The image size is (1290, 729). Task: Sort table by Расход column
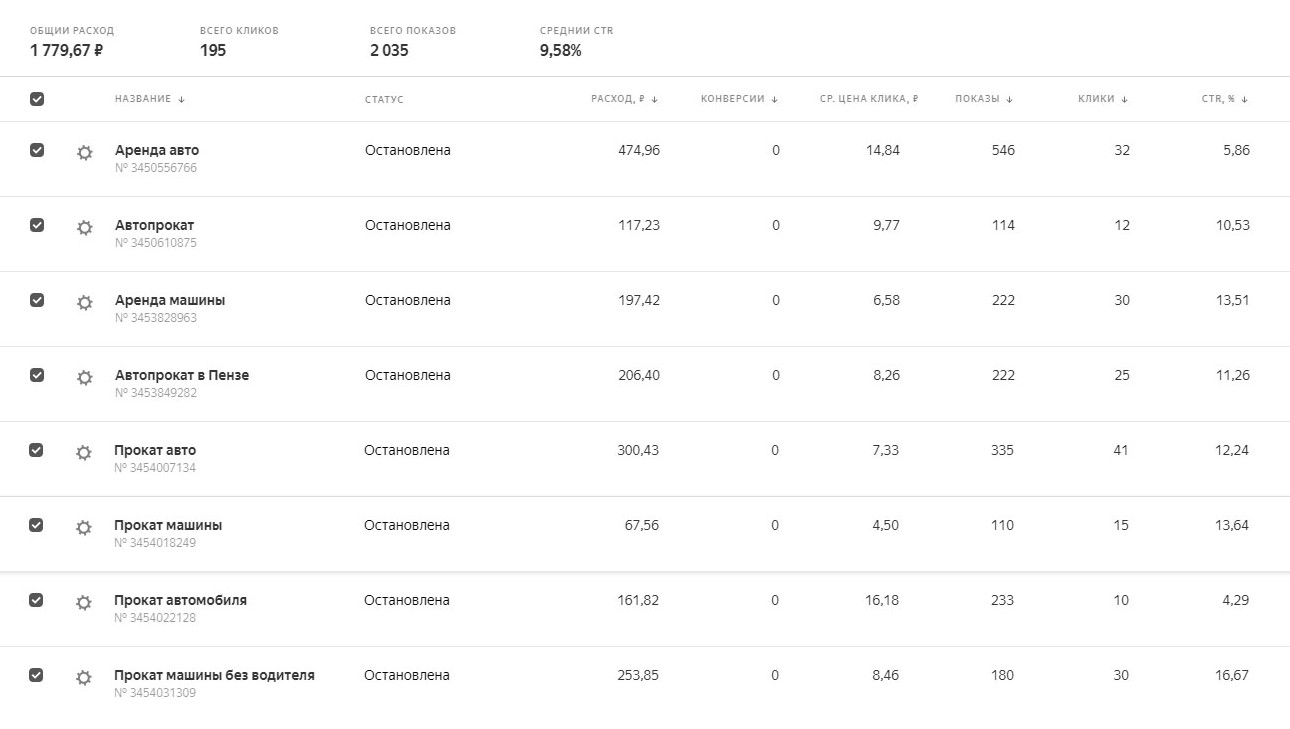(625, 99)
